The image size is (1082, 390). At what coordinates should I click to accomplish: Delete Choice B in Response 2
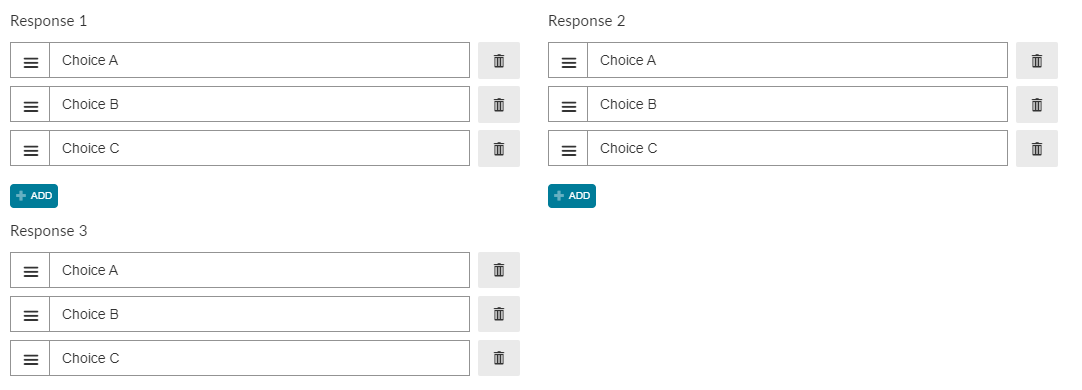[1036, 105]
